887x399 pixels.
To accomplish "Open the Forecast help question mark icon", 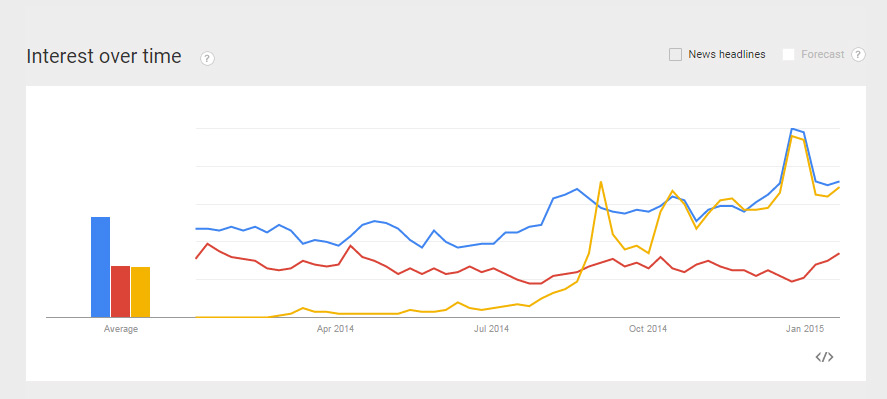I will [x=858, y=55].
